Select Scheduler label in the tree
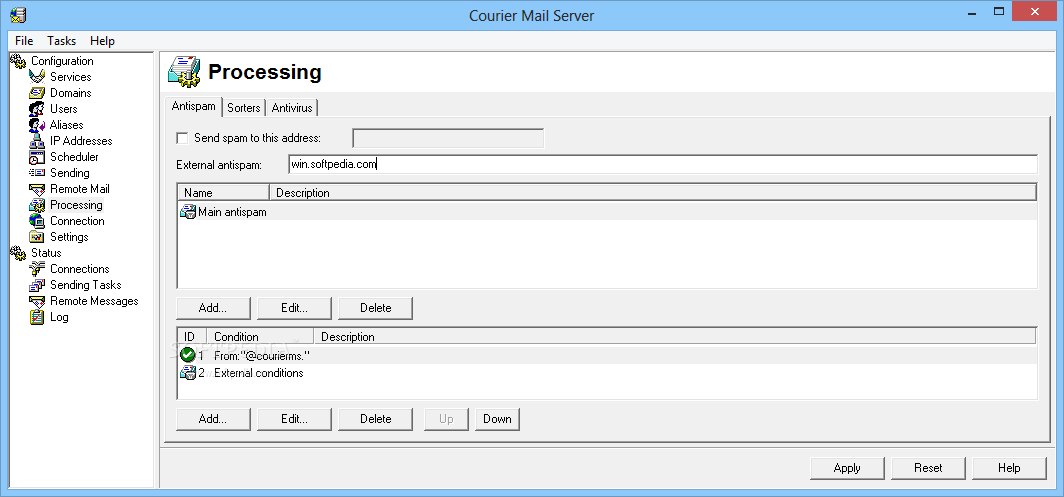This screenshot has height=497, width=1064. [74, 157]
